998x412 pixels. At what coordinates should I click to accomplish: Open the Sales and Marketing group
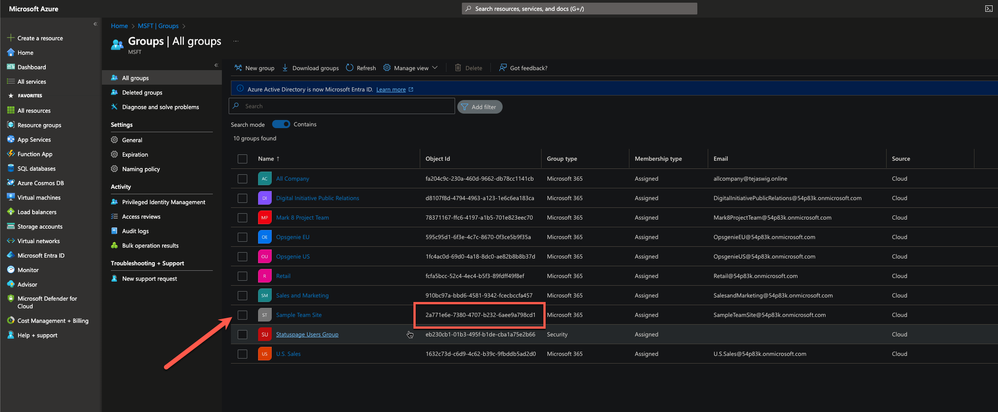click(302, 295)
